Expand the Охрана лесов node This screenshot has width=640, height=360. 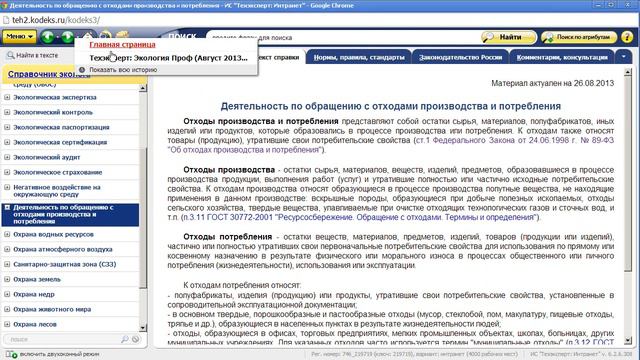click(x=7, y=324)
